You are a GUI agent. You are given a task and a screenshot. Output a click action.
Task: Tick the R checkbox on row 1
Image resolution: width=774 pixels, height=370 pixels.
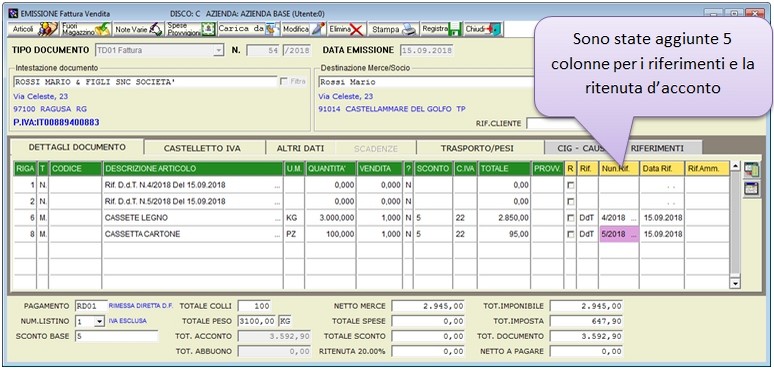[571, 185]
